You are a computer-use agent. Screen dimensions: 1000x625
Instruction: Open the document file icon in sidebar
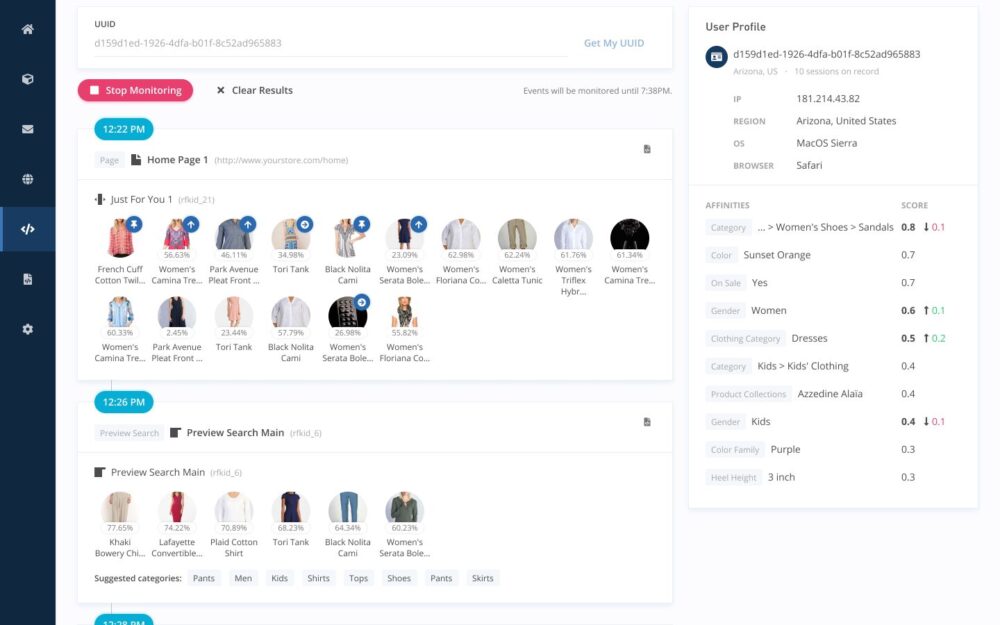[x=27, y=279]
